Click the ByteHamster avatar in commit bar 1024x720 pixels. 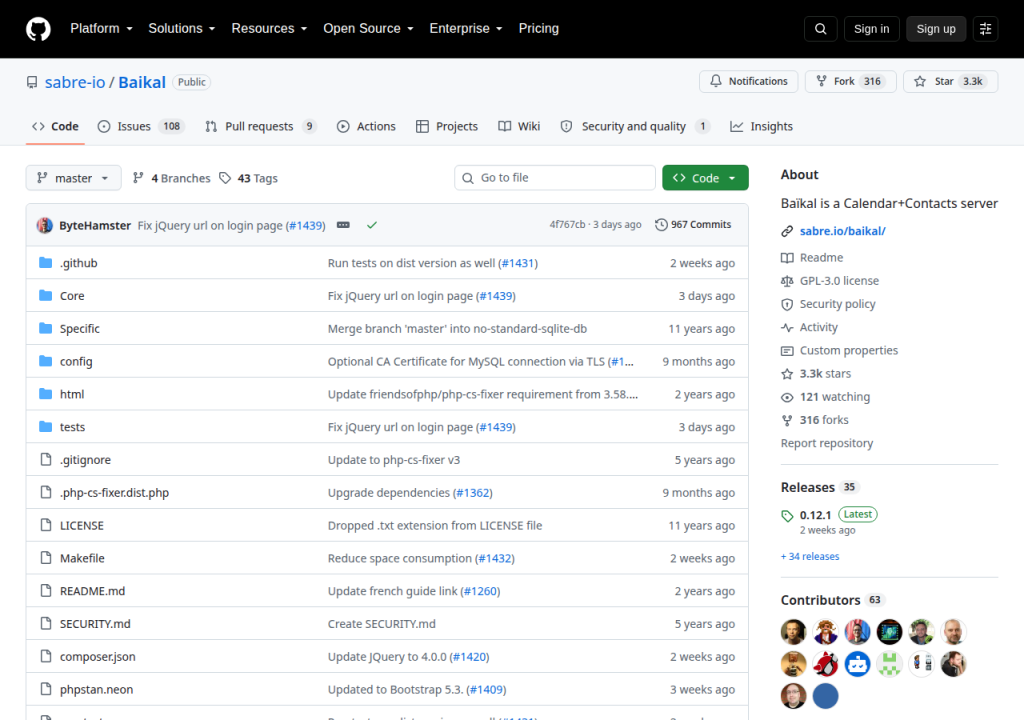(44, 225)
